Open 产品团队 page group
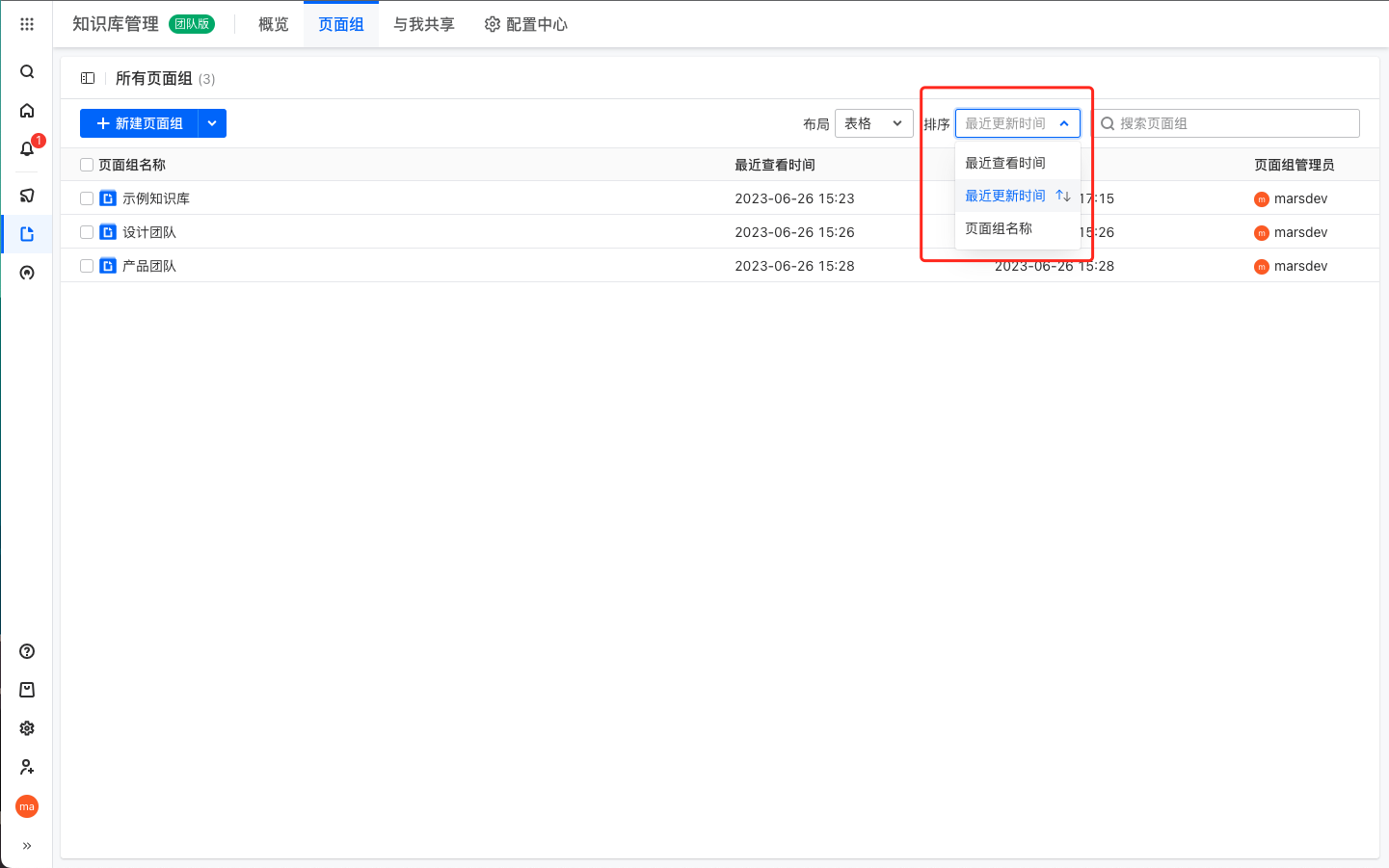The width and height of the screenshot is (1389, 868). (x=149, y=266)
